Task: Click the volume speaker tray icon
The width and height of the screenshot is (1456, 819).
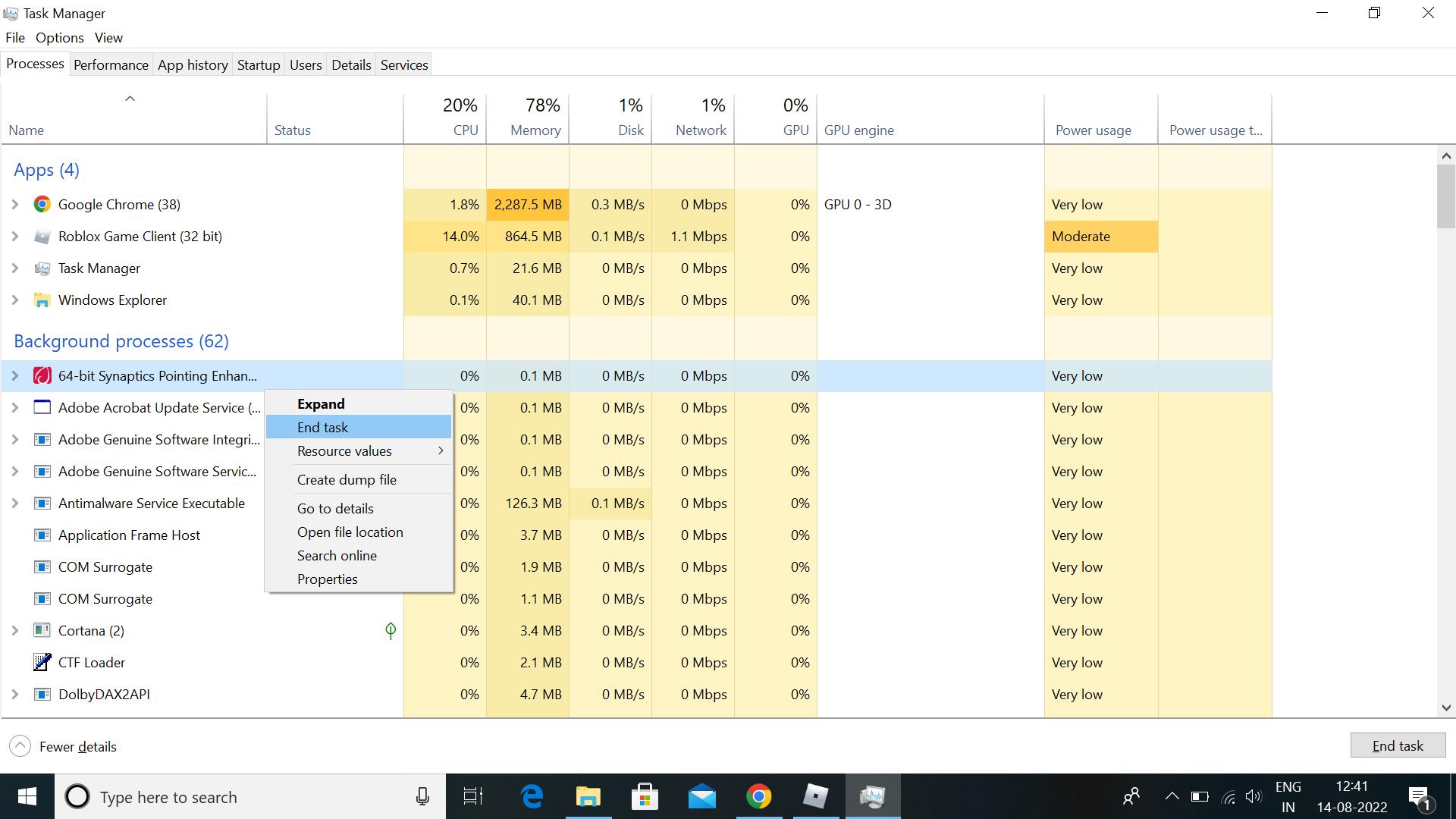Action: (1253, 796)
